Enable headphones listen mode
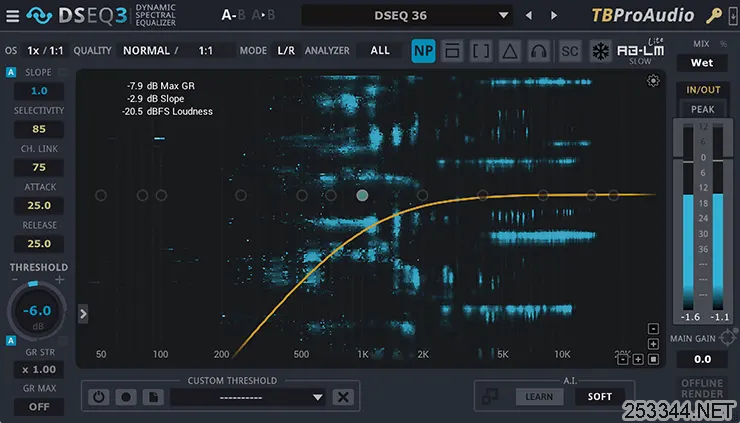This screenshot has width=740, height=423. [539, 51]
